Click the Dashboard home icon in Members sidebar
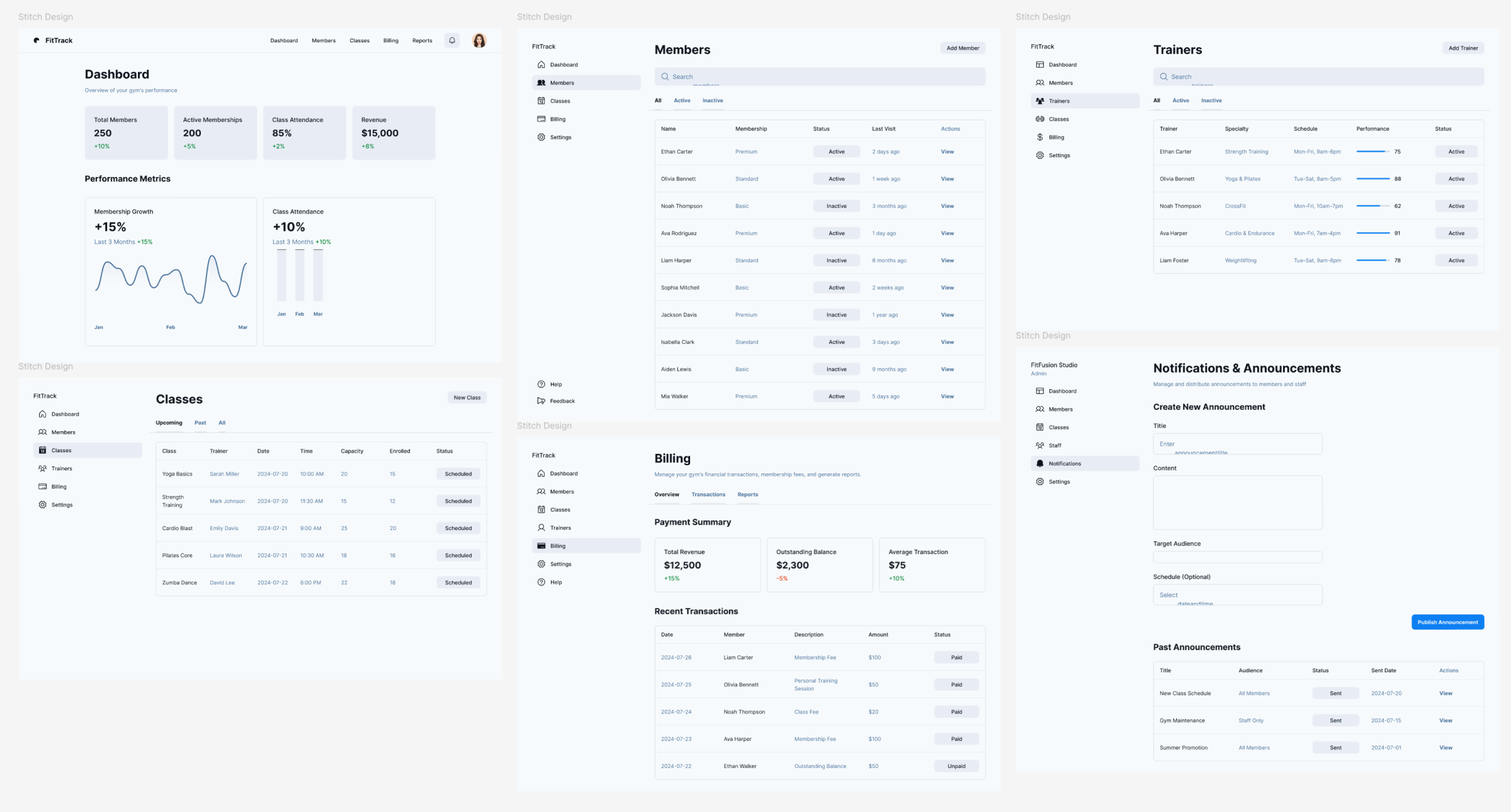The height and width of the screenshot is (812, 1511). [x=541, y=65]
